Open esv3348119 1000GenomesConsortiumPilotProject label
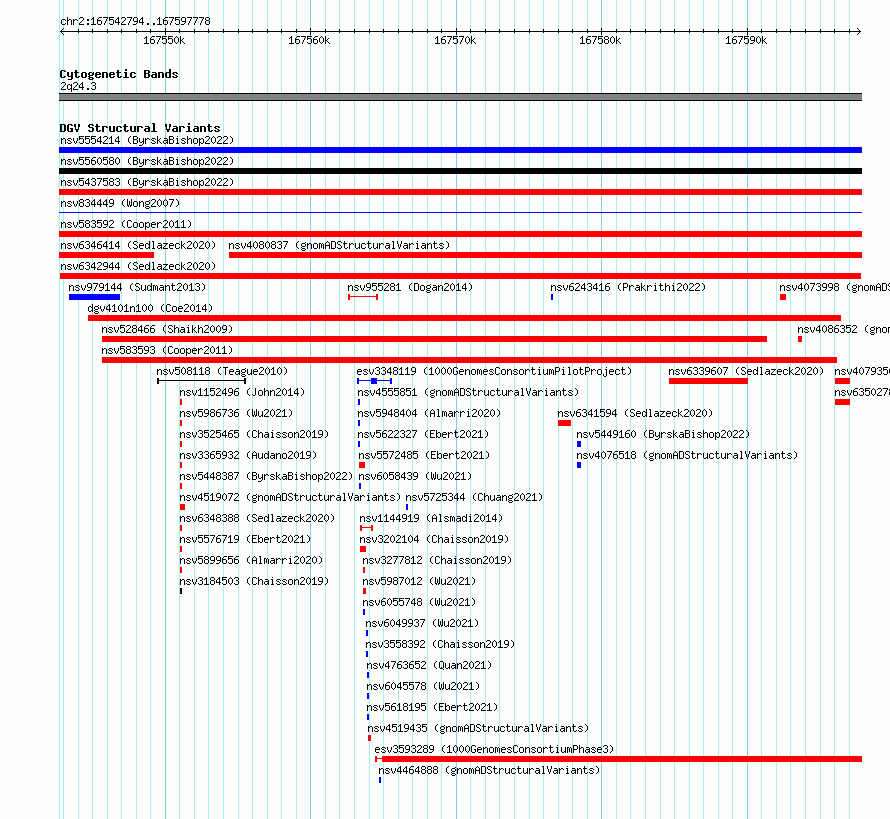 click(494, 371)
